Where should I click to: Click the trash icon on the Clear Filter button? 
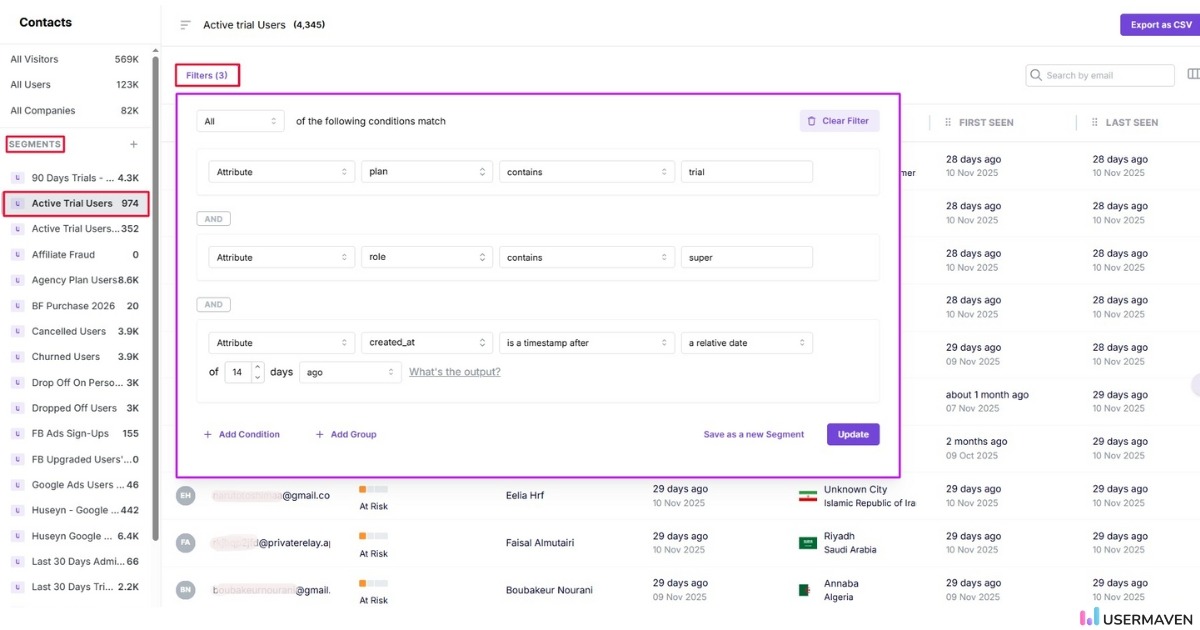pyautogui.click(x=811, y=120)
